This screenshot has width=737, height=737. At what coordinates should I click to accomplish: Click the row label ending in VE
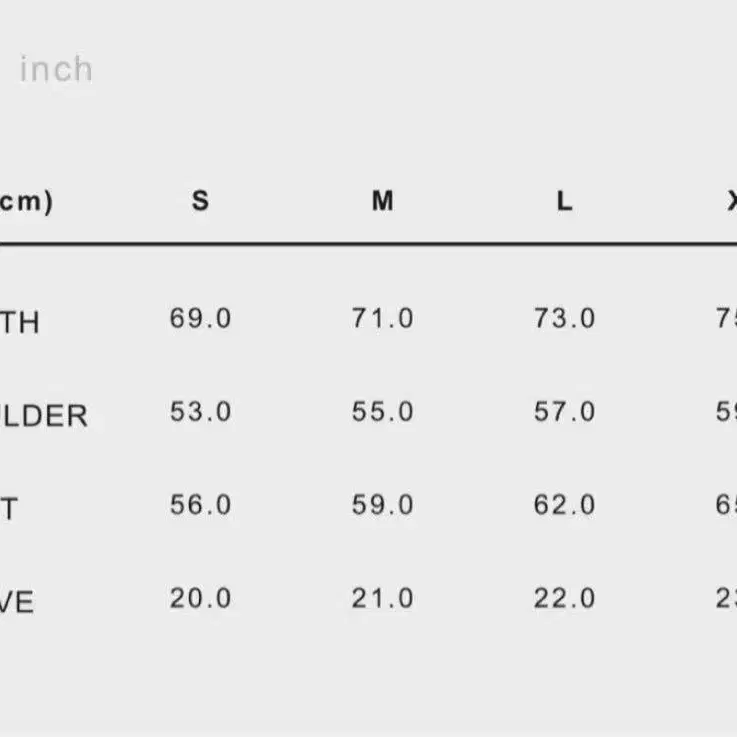[17, 603]
